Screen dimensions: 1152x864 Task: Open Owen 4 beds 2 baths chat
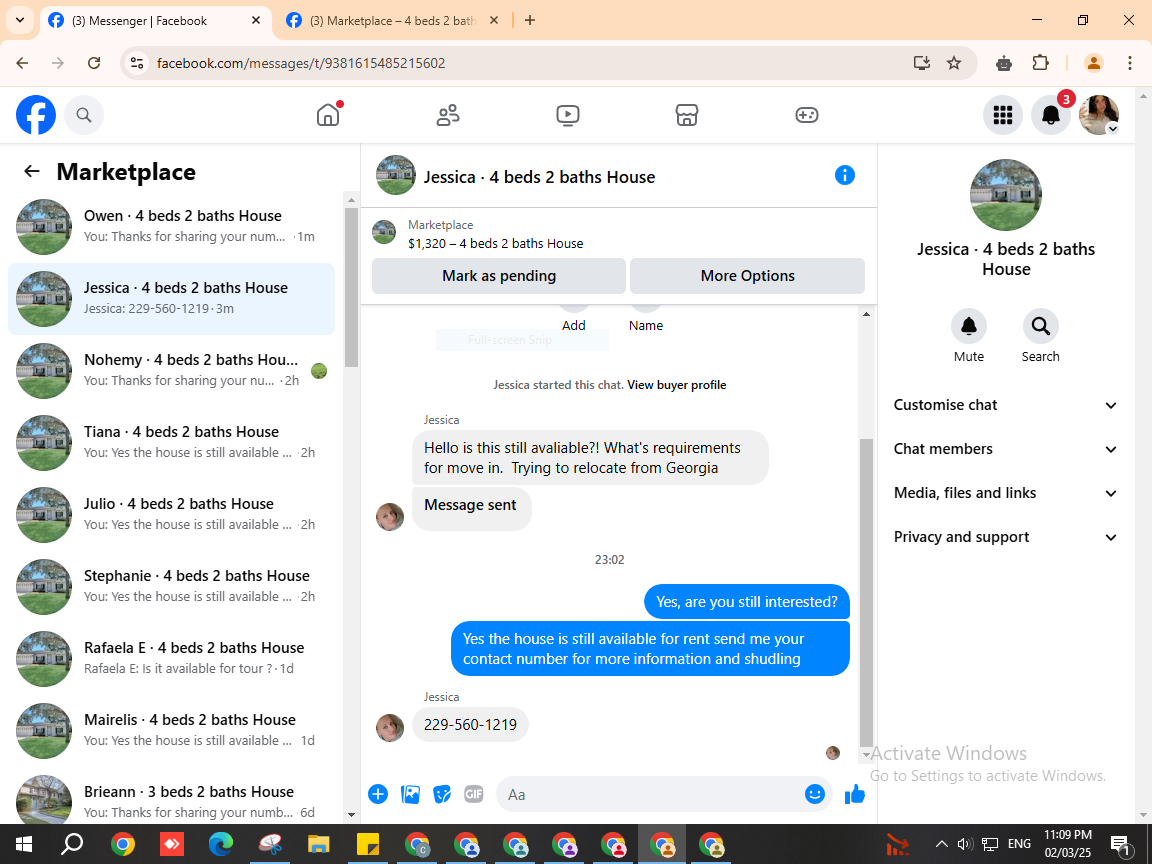171,227
